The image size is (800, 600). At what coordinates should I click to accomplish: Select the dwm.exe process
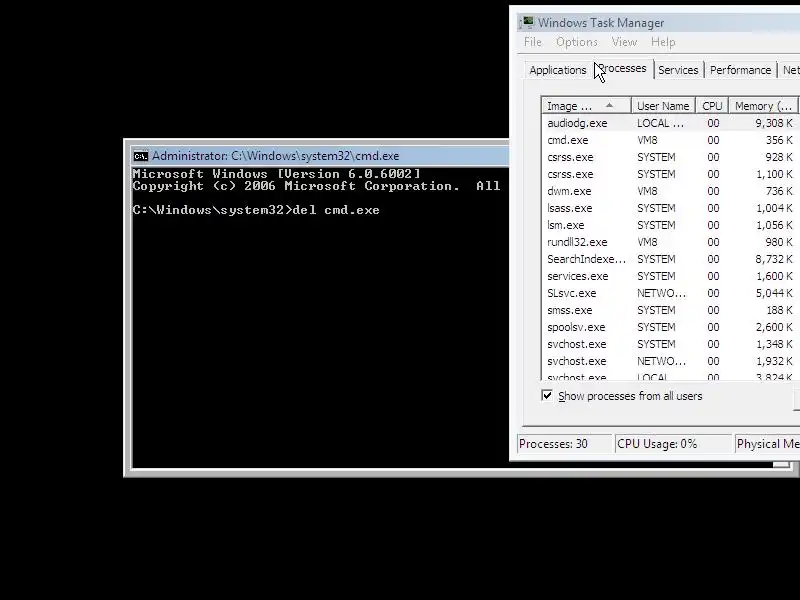click(x=670, y=191)
